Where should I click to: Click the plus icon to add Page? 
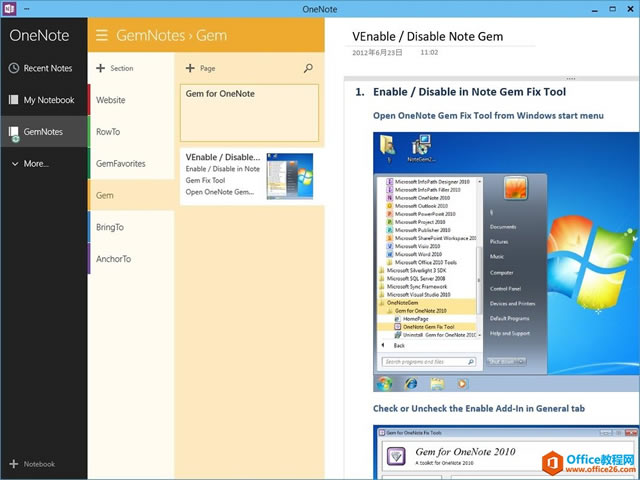[190, 68]
